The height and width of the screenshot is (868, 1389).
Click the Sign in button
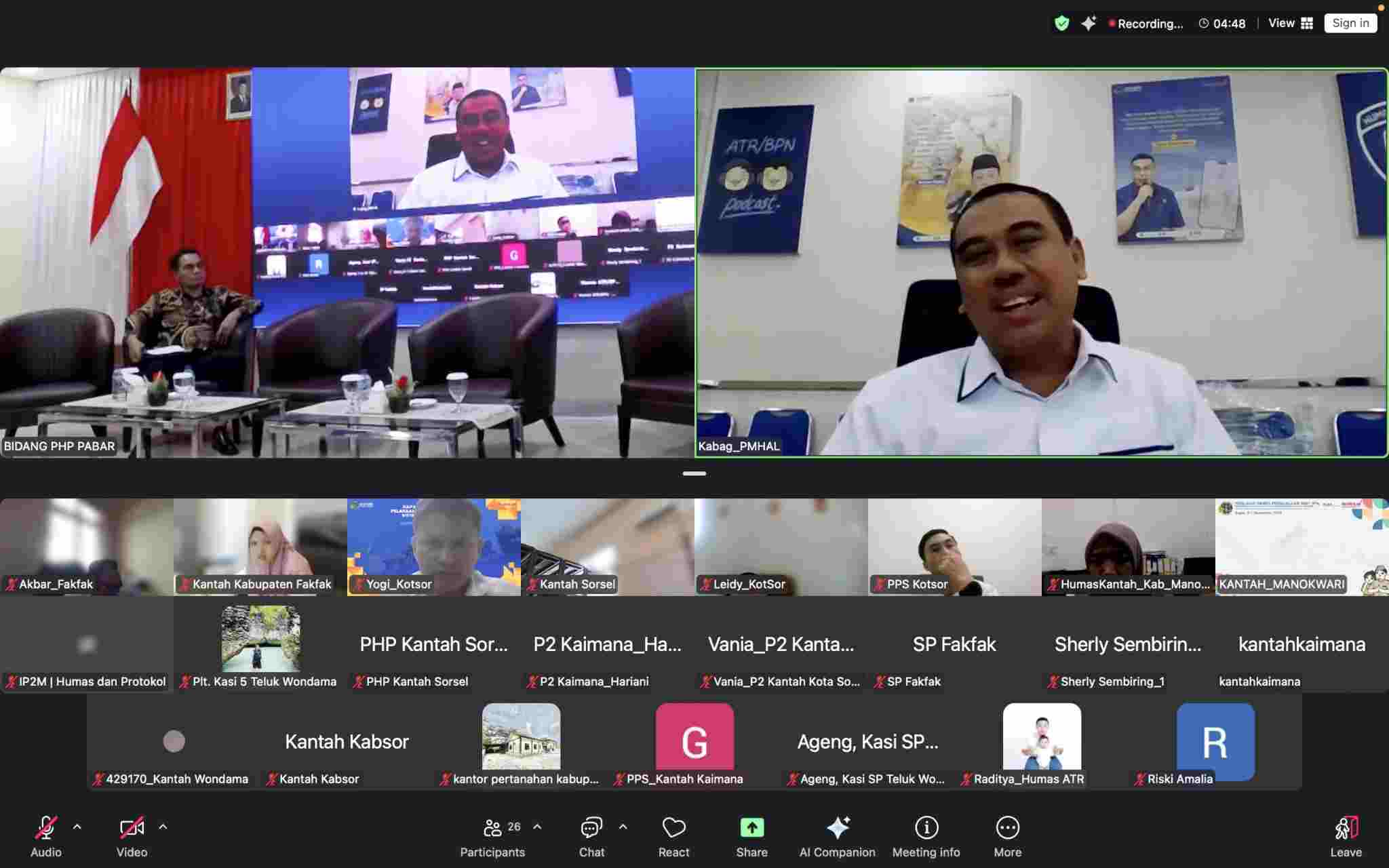coord(1350,23)
